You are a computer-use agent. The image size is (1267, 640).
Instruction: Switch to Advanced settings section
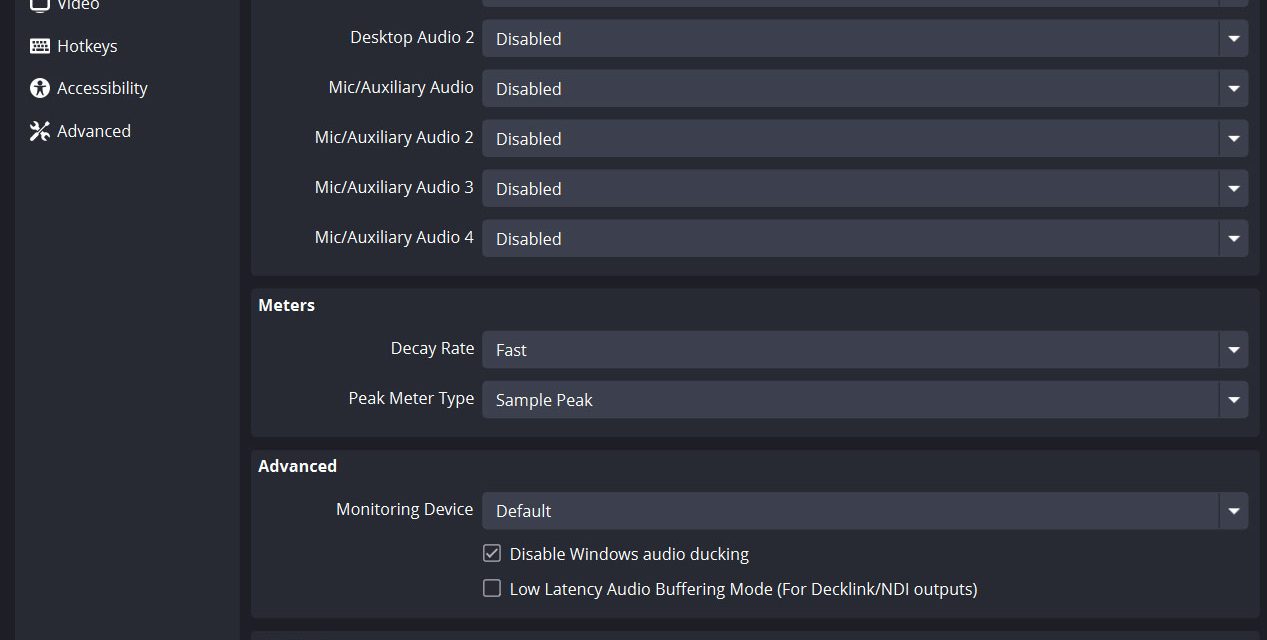click(x=94, y=131)
